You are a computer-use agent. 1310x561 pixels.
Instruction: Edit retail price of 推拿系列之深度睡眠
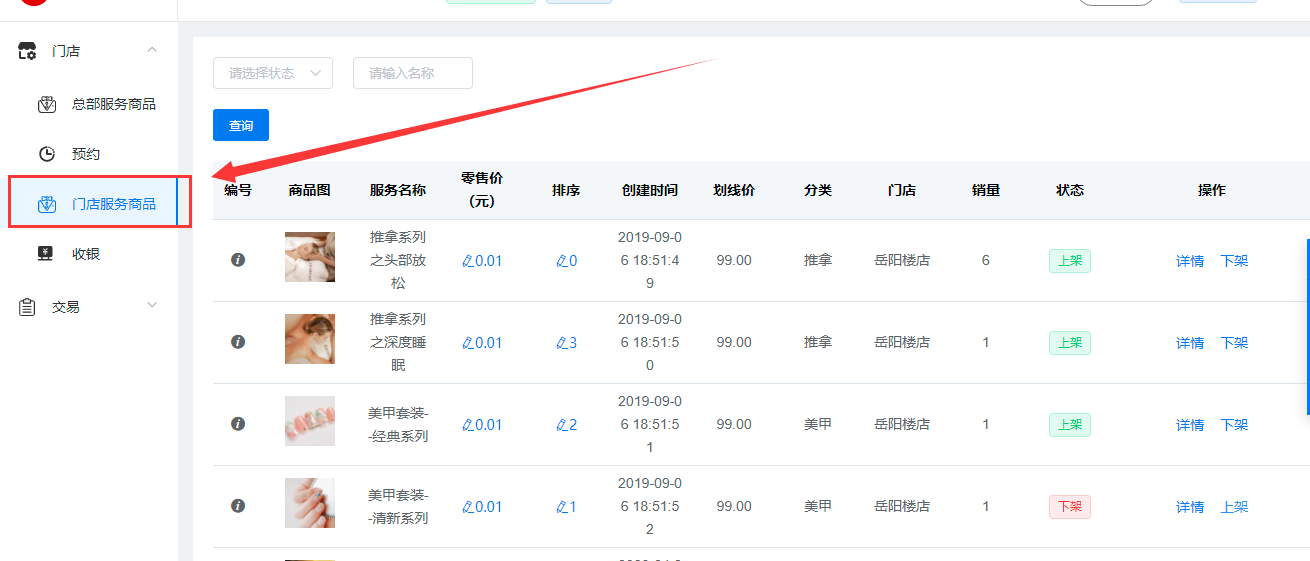(482, 343)
